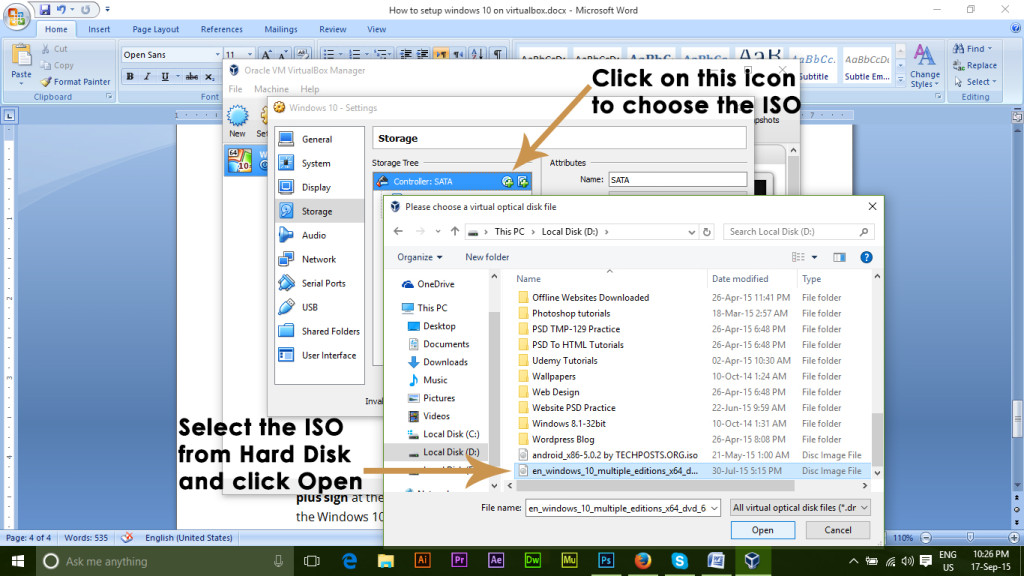Select android_x86-5.0.2 ISO file
The image size is (1024, 576).
[x=614, y=455]
